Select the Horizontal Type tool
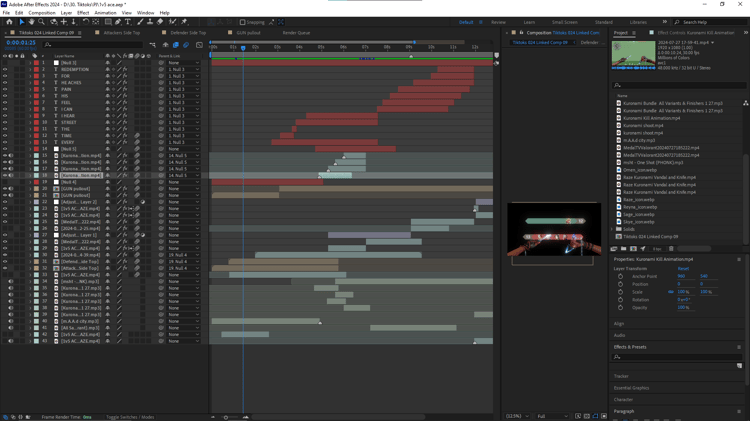750x421 pixels. (128, 22)
